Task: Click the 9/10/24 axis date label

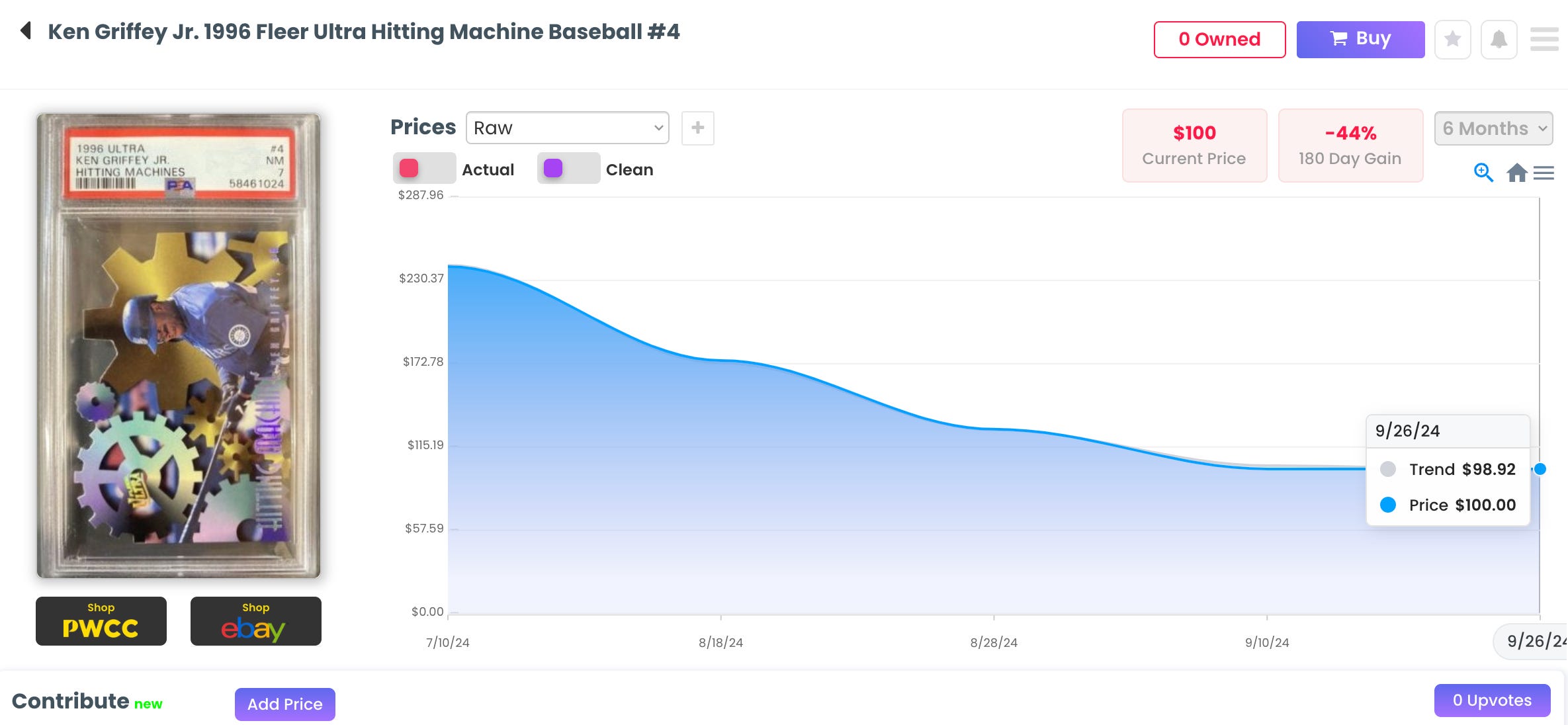Action: pos(1267,642)
